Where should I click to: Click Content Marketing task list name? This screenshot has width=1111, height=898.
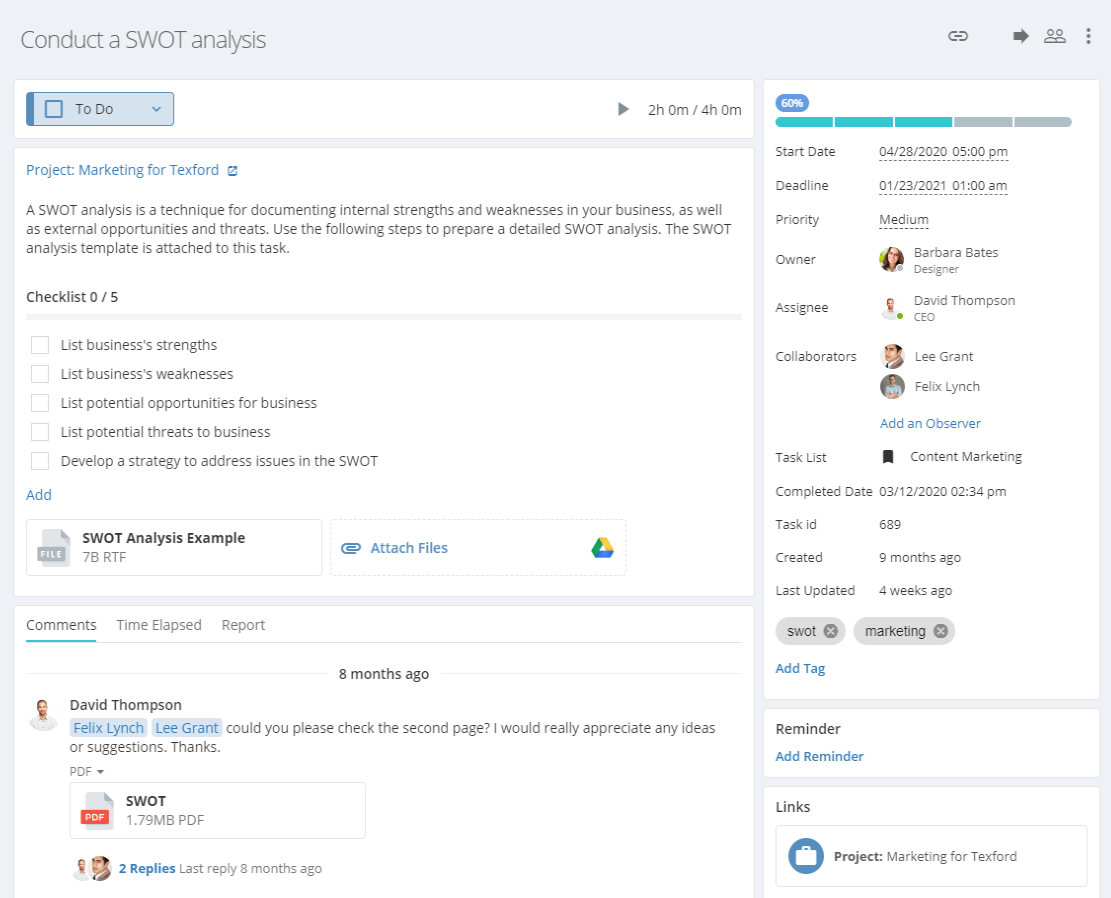pyautogui.click(x=966, y=457)
